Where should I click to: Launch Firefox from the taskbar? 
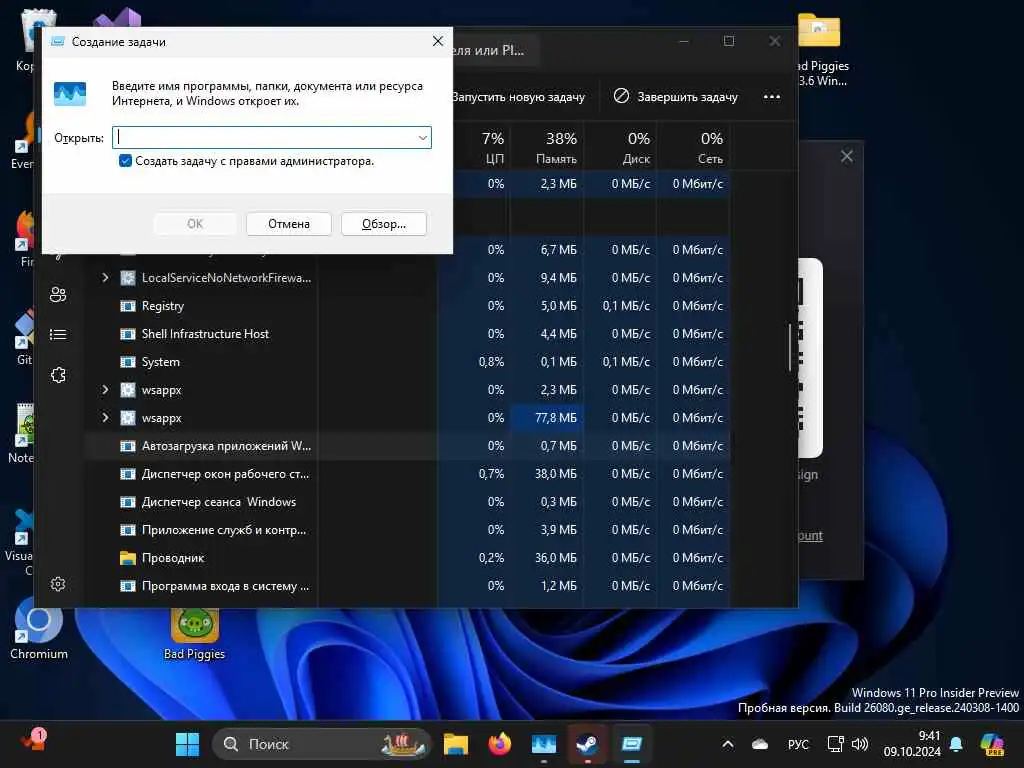click(500, 744)
